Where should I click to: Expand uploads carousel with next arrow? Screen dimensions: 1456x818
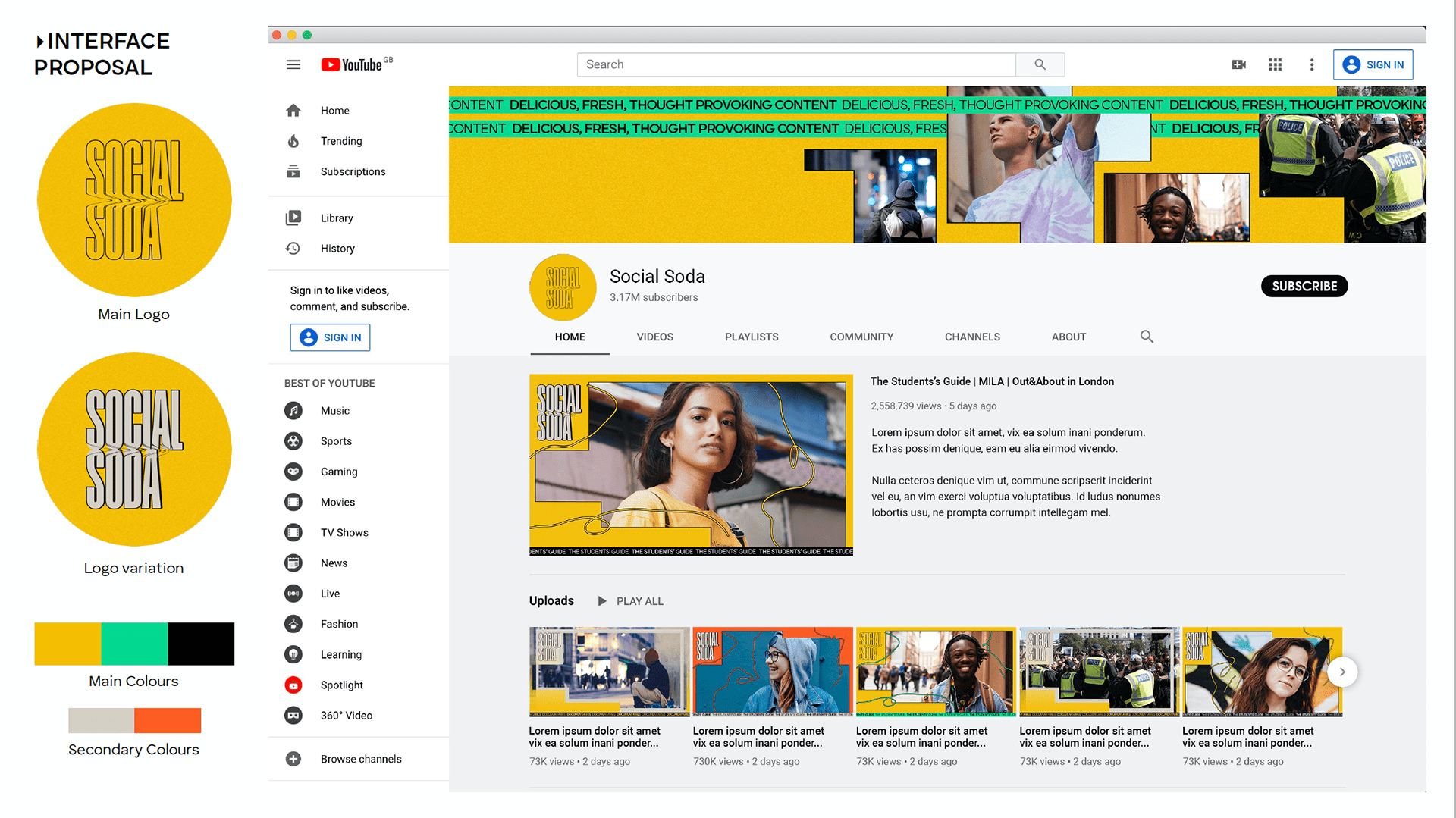click(x=1341, y=672)
